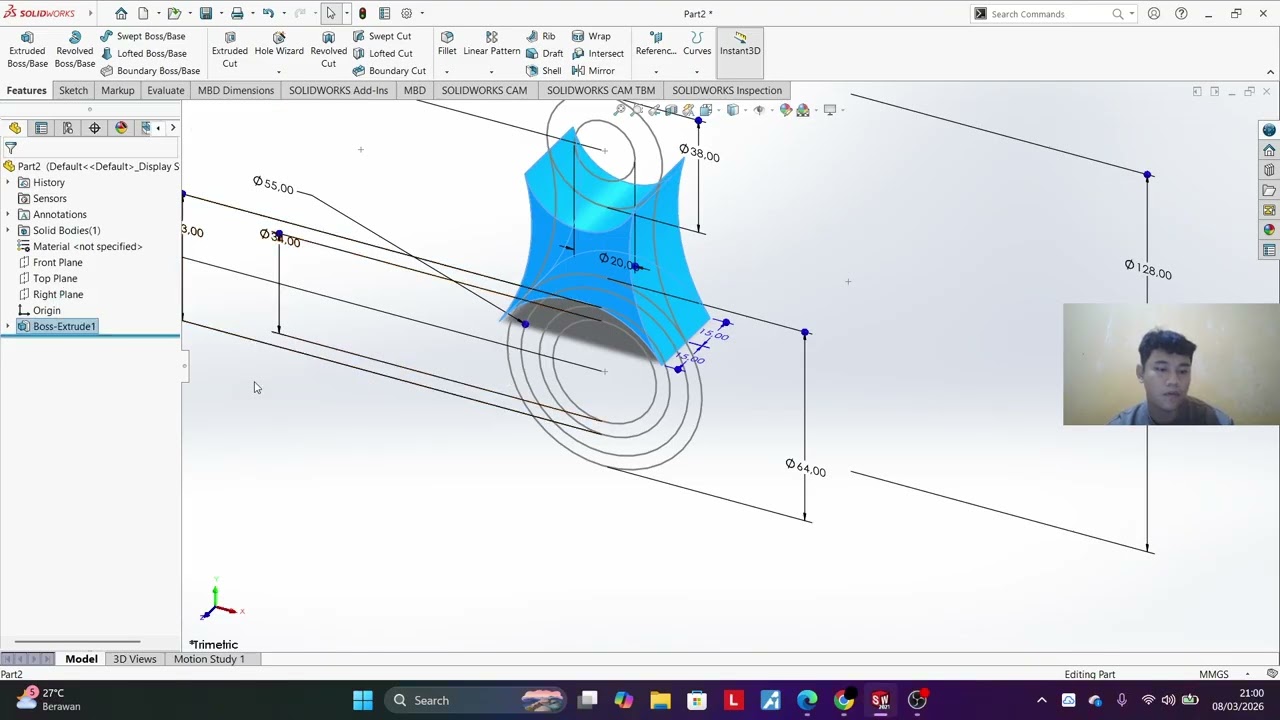Switch to the Evaluate tab
The width and height of the screenshot is (1280, 720).
click(x=165, y=90)
